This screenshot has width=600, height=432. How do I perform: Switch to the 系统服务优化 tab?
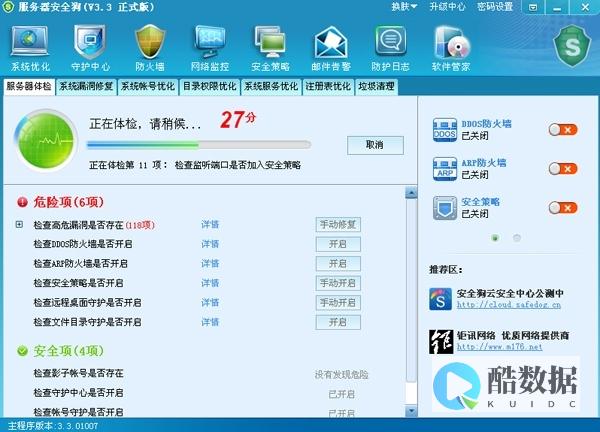(271, 86)
